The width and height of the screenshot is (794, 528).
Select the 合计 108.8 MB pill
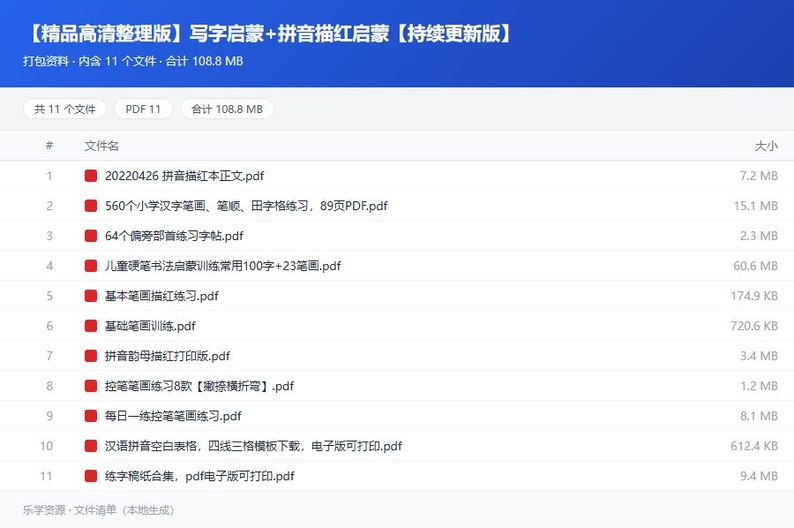227,109
